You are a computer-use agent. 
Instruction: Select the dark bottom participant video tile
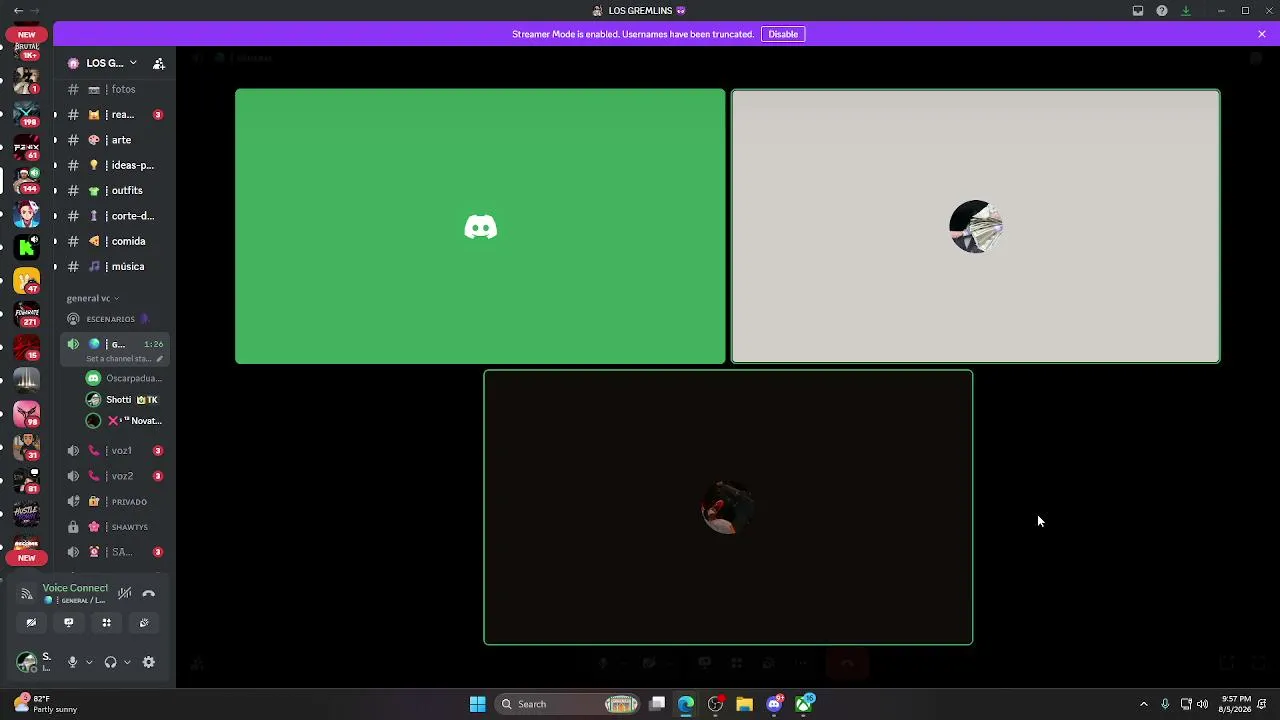728,507
